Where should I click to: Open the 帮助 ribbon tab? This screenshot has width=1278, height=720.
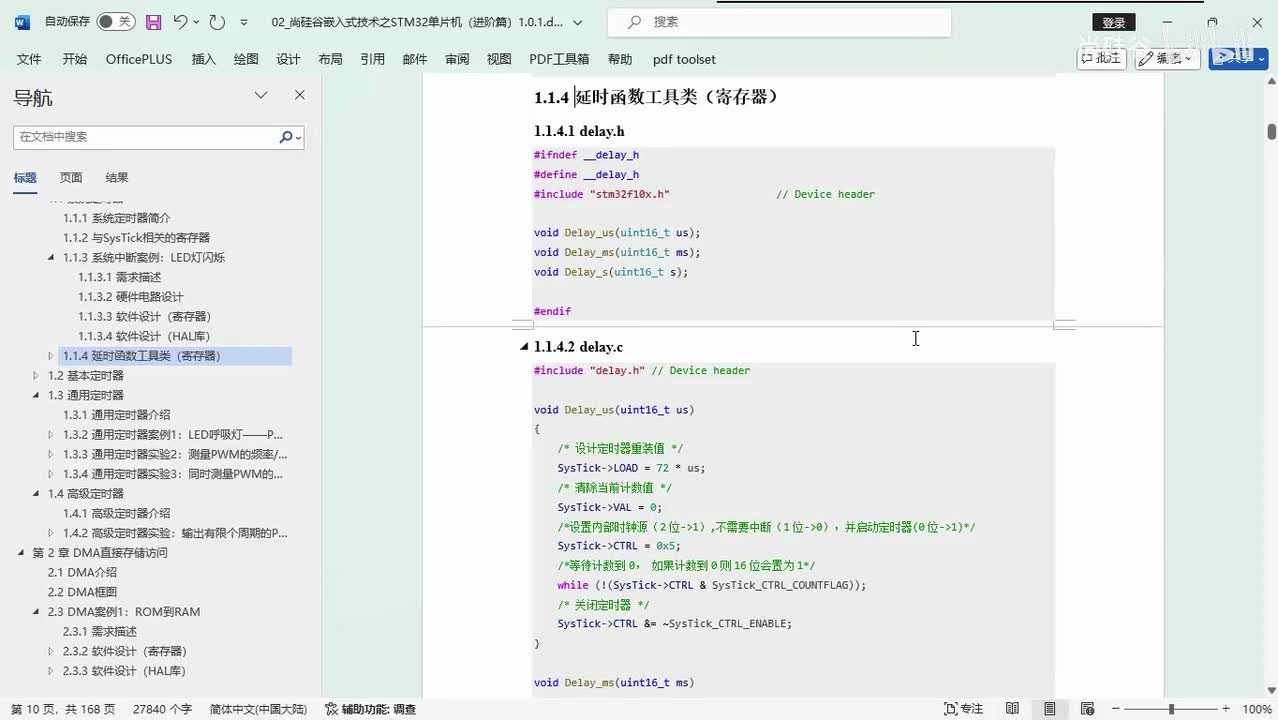point(620,59)
